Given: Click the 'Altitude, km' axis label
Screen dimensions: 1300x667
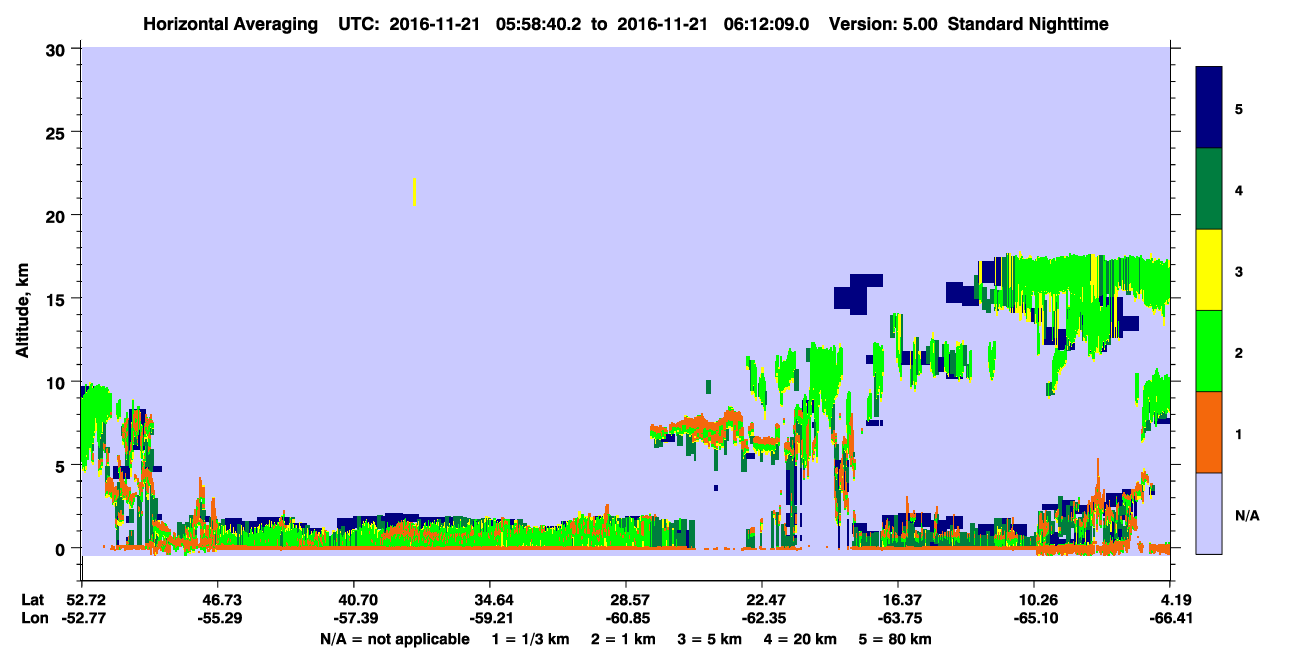Looking at the screenshot, I should pos(22,310).
